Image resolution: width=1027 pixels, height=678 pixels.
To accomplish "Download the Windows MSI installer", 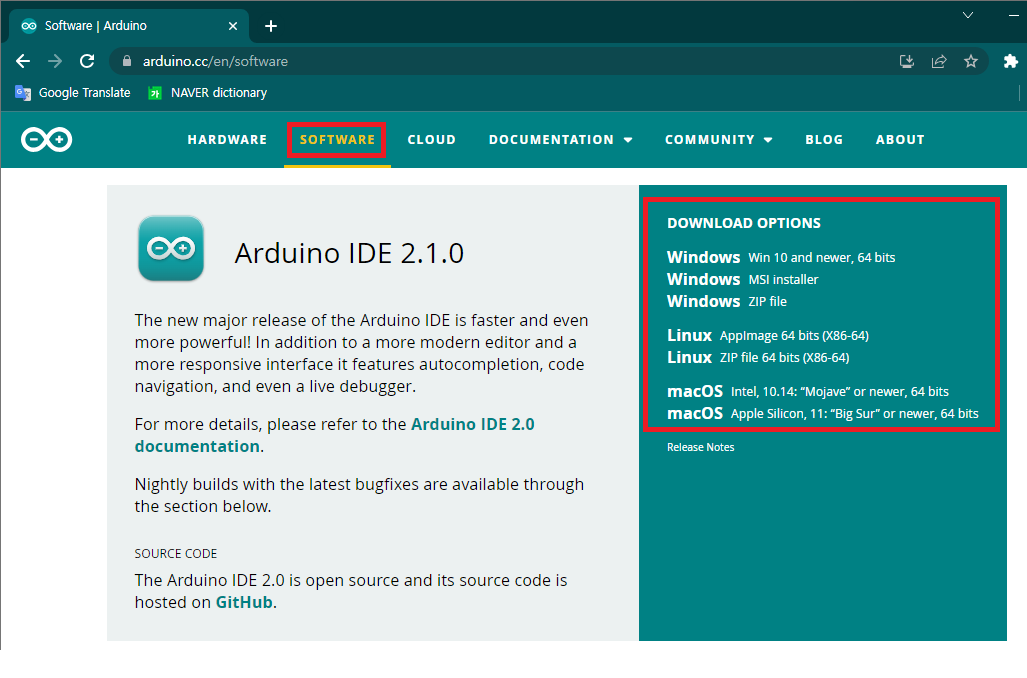I will click(743, 280).
